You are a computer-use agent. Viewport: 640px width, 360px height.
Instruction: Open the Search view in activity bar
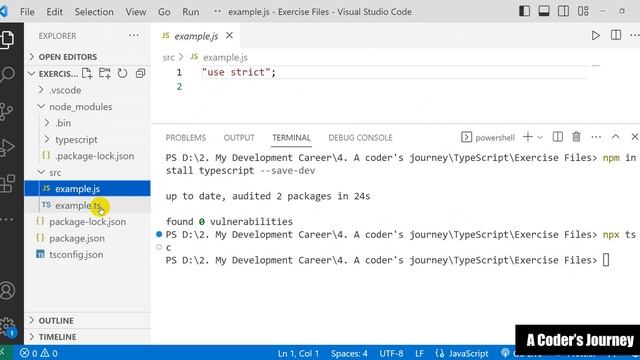pyautogui.click(x=7, y=75)
